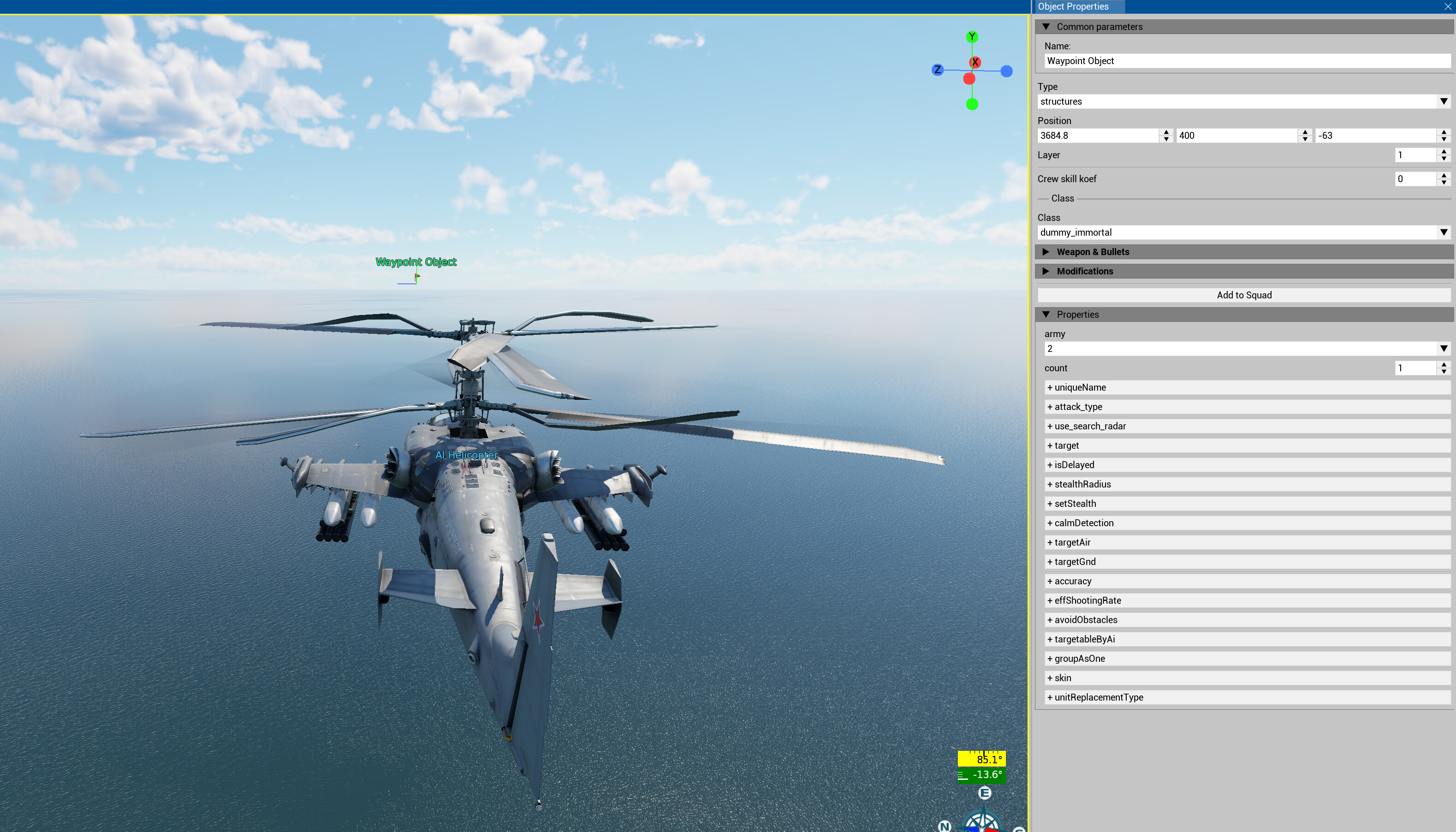Click the unlabeled blue gizmo axis dot
This screenshot has height=832, width=1456.
tap(1006, 71)
